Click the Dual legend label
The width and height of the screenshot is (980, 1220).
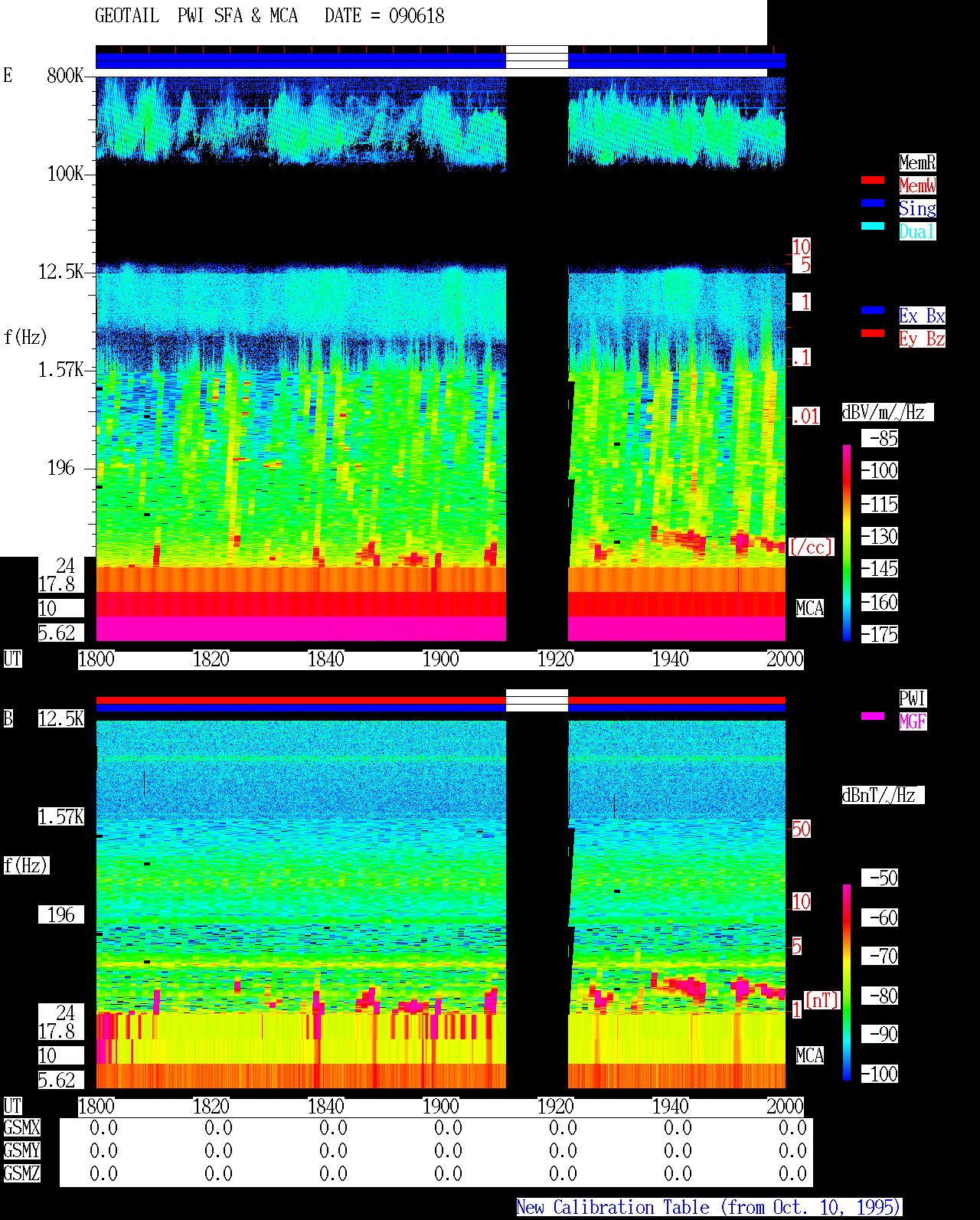point(917,231)
